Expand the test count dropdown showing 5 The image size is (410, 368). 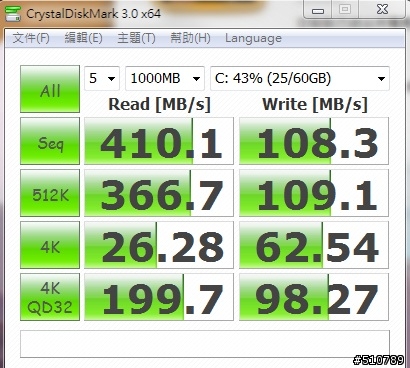[x=102, y=78]
